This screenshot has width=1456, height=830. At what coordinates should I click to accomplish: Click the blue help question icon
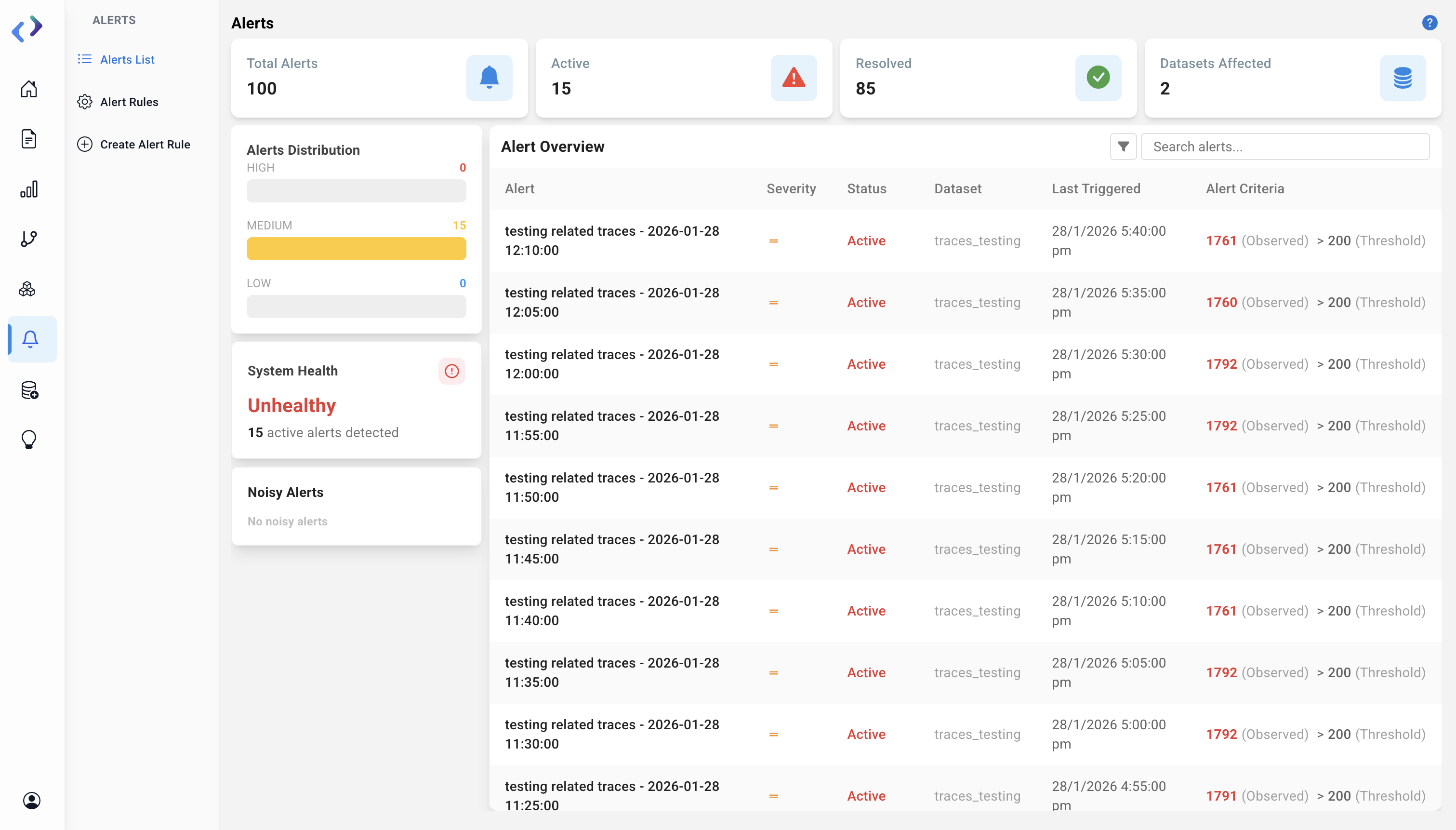[1429, 23]
